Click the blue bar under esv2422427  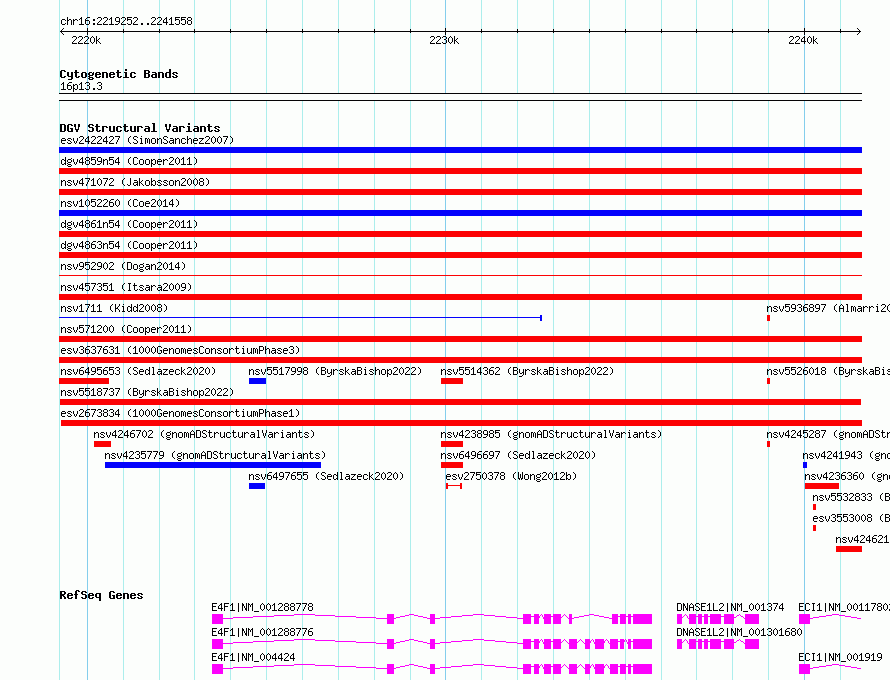[460, 150]
